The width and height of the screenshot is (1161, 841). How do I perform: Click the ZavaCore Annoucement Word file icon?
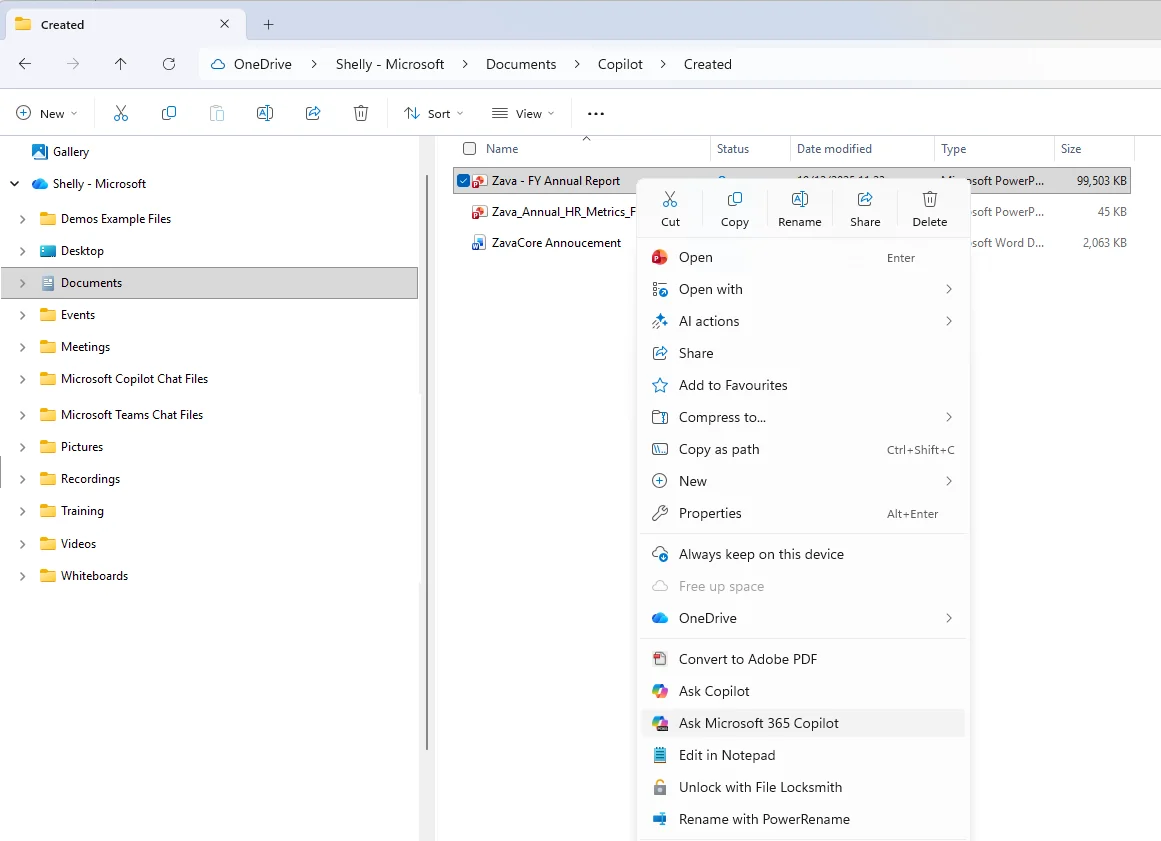click(479, 244)
